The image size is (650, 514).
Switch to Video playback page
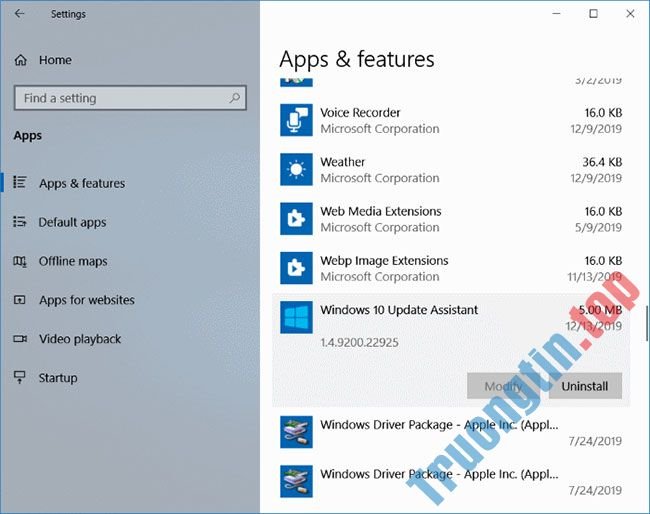(x=80, y=339)
